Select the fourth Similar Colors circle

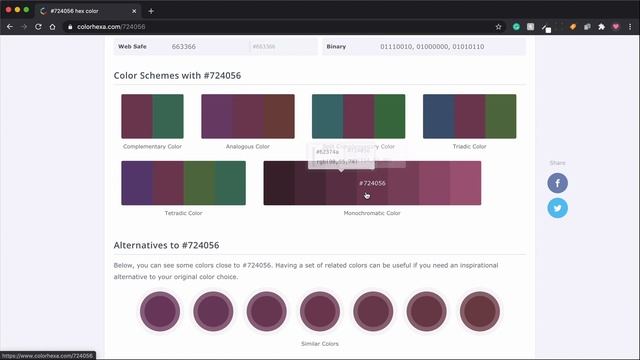pos(320,311)
